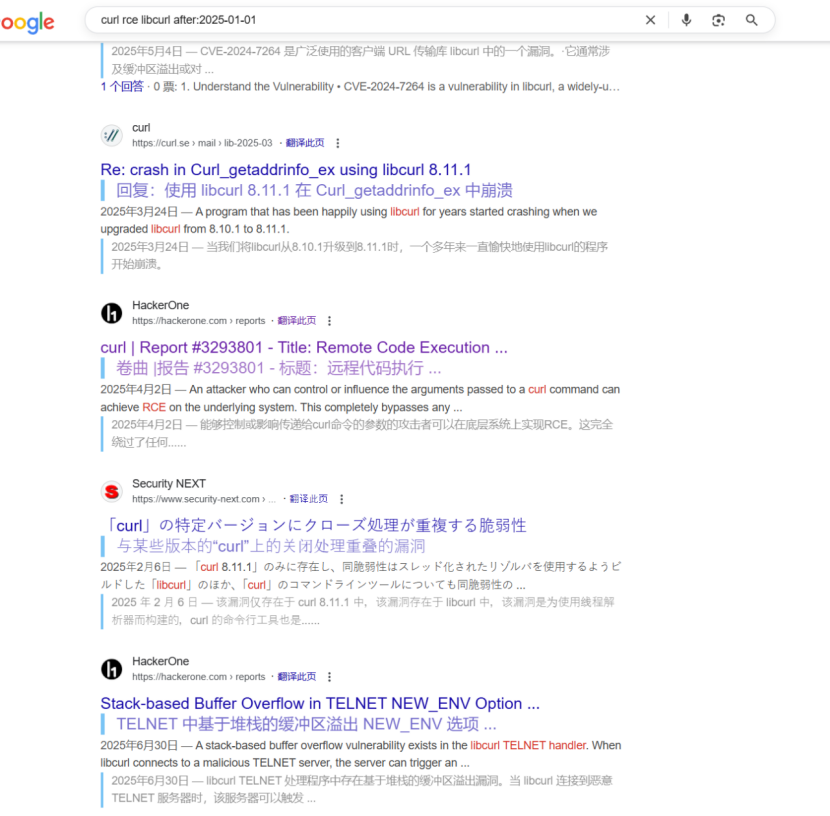Open 'Stack-based Buffer Overflow in TELNET' result
830x816 pixels.
[320, 703]
